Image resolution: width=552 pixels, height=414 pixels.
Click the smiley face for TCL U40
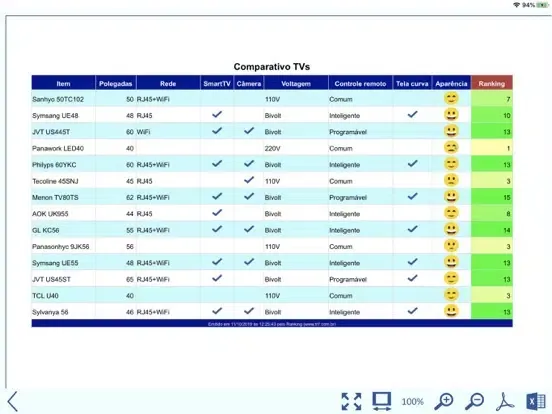click(451, 295)
